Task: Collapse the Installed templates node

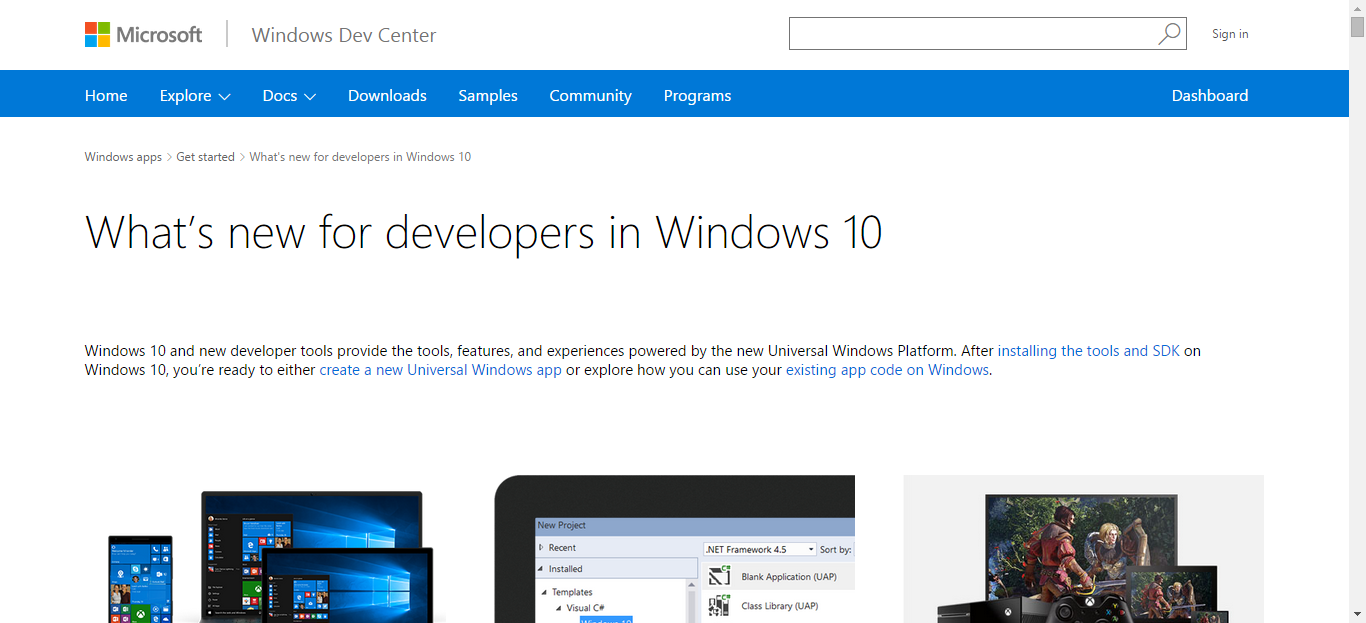Action: (x=541, y=567)
